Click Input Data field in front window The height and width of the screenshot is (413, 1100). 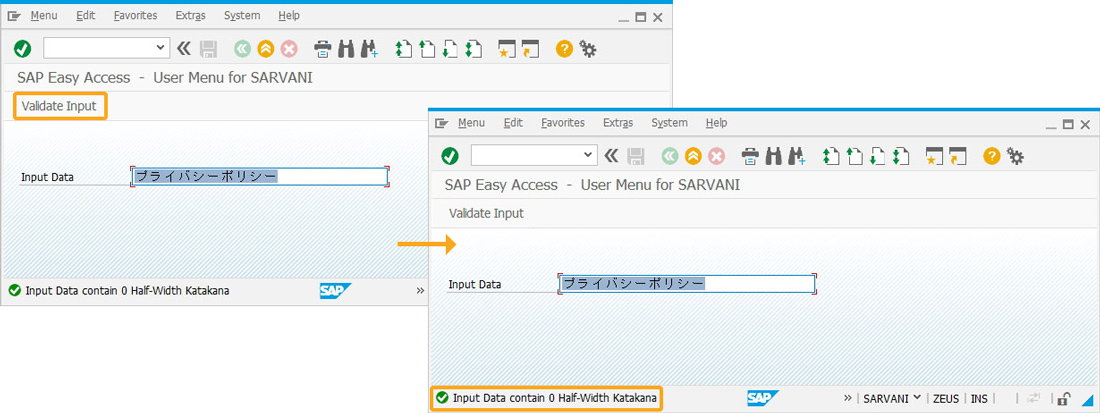point(687,283)
